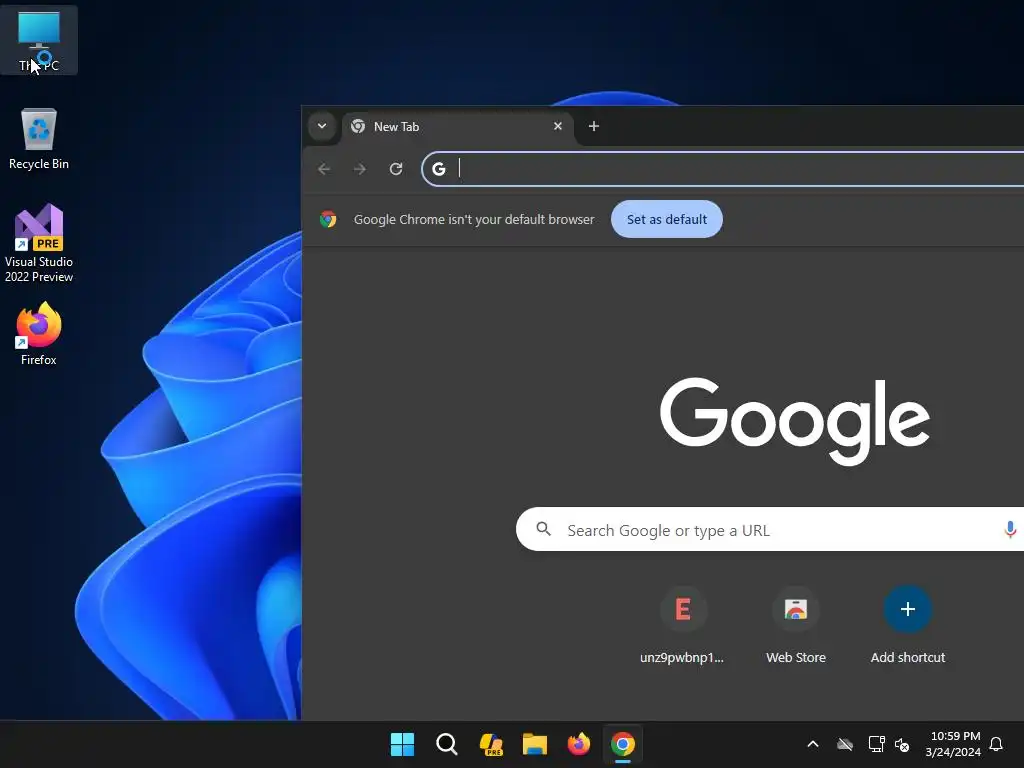Focus the Chrome address bar
This screenshot has width=1024, height=768.
click(x=724, y=169)
